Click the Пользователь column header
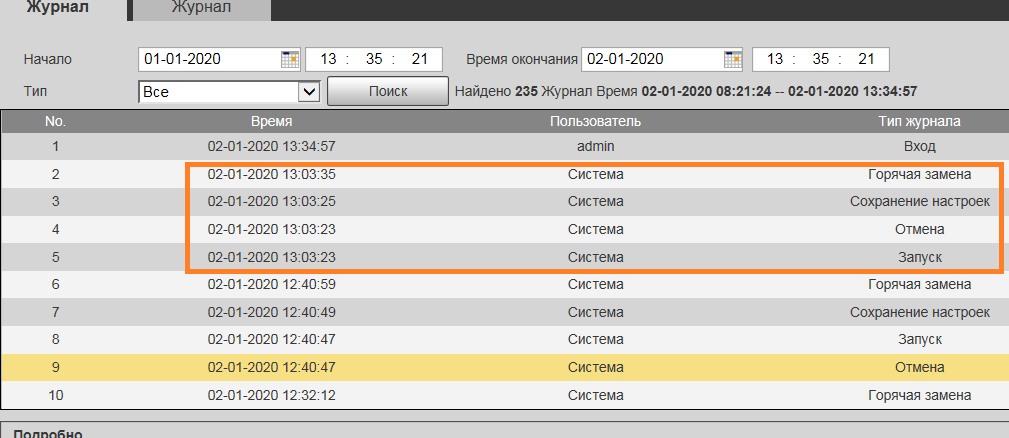The height and width of the screenshot is (438, 1009). [595, 121]
